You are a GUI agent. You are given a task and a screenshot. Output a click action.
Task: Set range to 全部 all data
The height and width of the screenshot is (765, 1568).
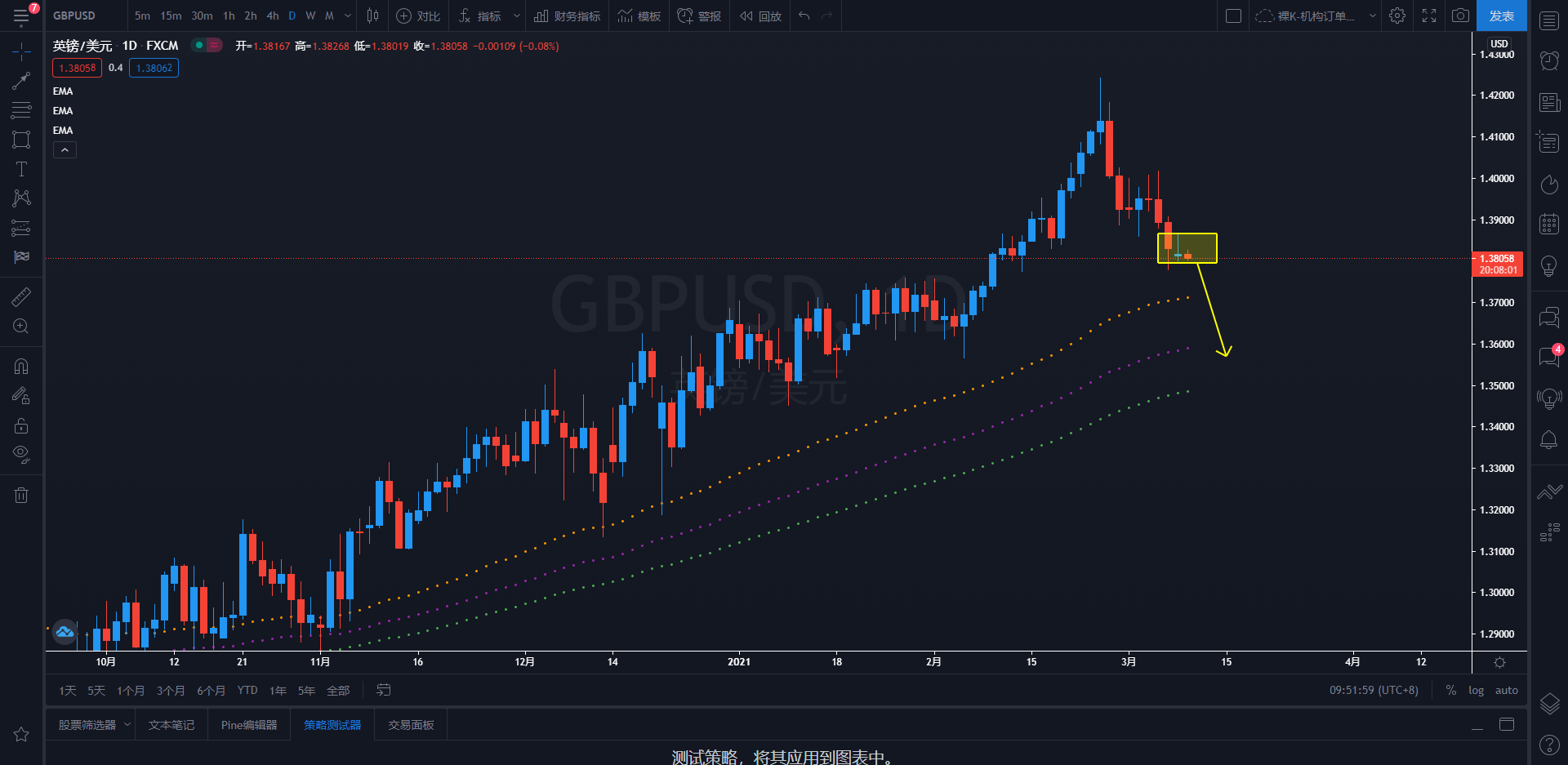coord(338,691)
